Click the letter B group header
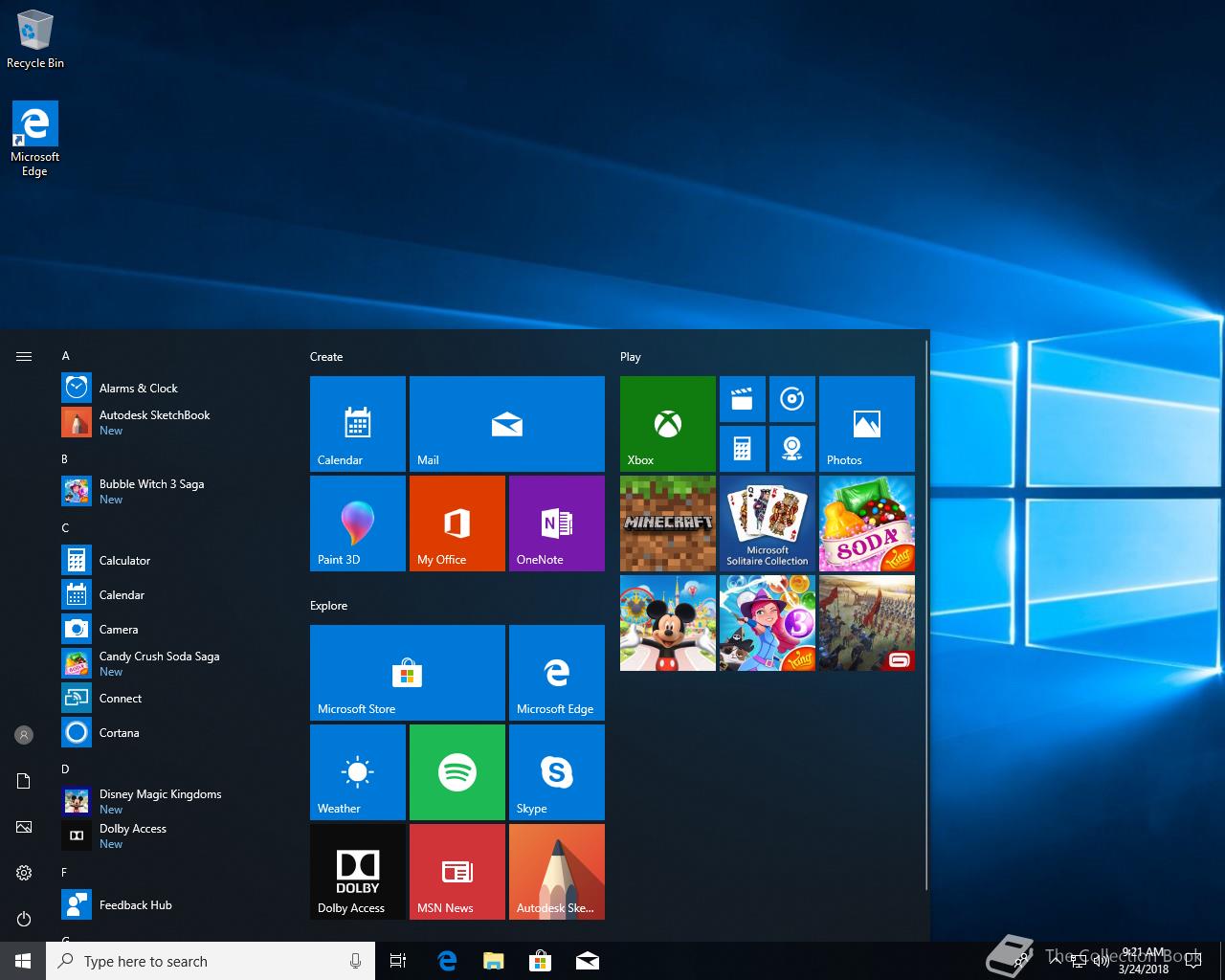The height and width of the screenshot is (980, 1225). click(65, 459)
